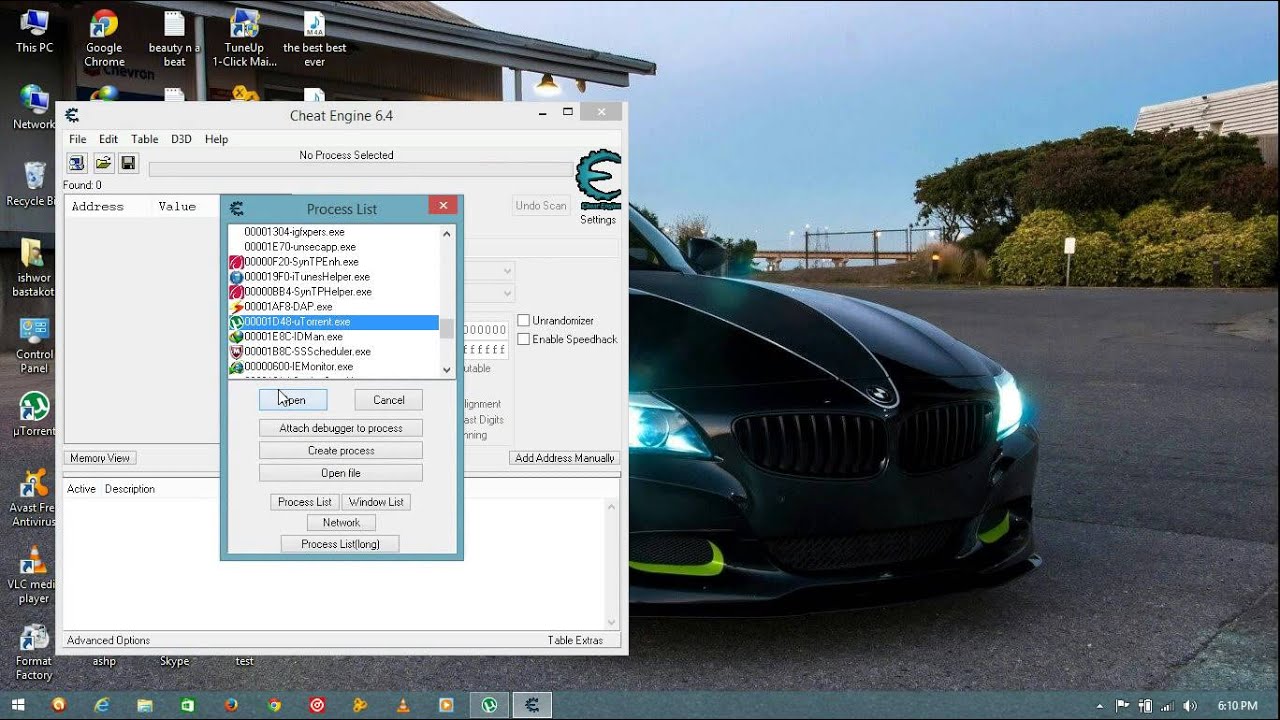
Task: Open VLC cone icon in the taskbar
Action: 404,705
